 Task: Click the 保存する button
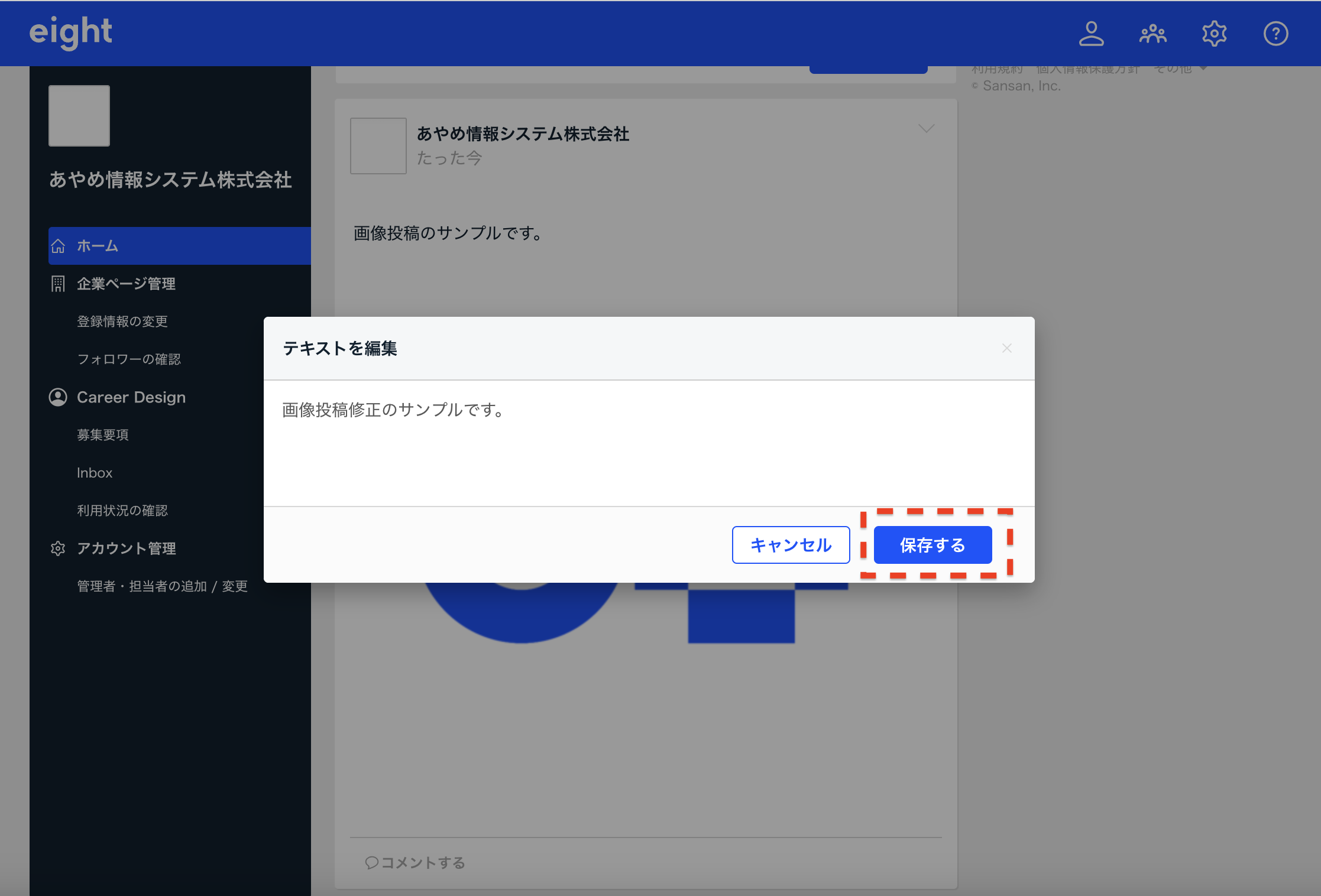[933, 545]
